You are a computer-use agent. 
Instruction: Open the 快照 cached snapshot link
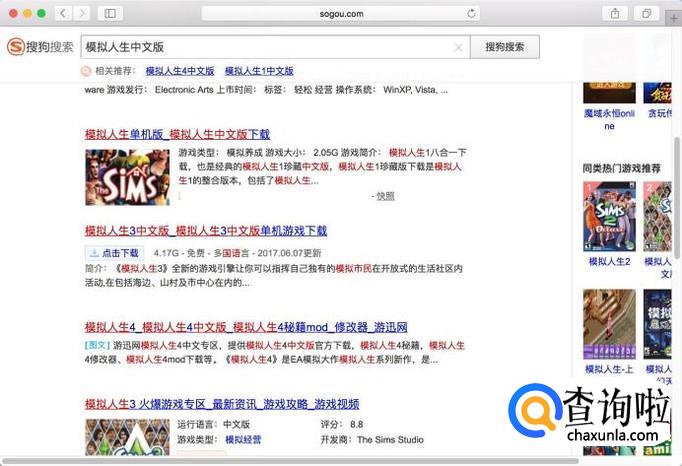[x=385, y=196]
